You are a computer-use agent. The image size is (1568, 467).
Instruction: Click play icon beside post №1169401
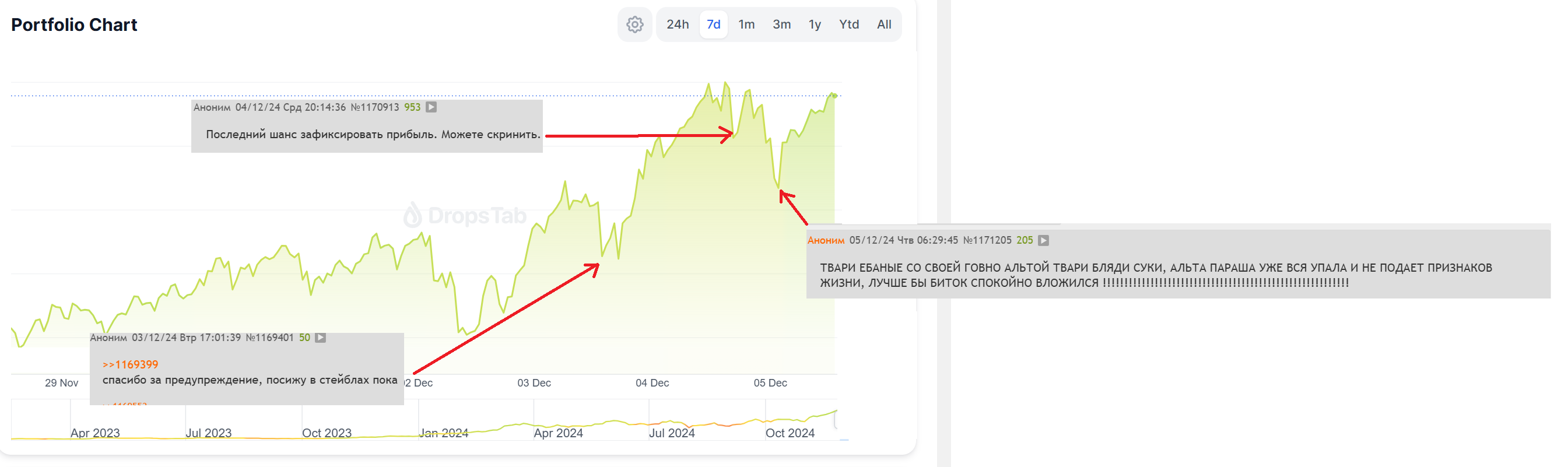[320, 338]
